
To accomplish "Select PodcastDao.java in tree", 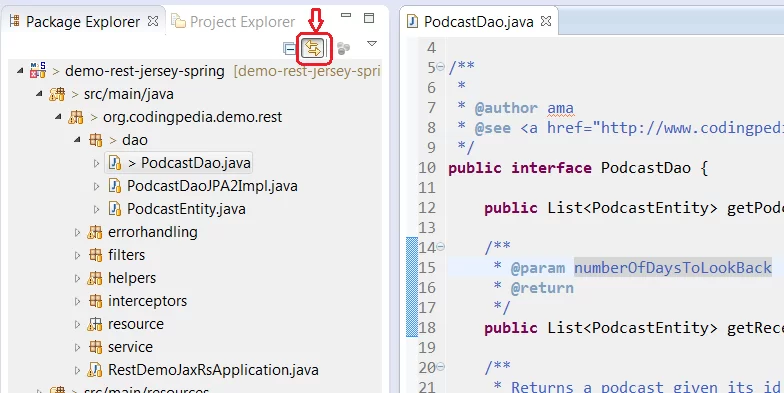I will pyautogui.click(x=196, y=163).
